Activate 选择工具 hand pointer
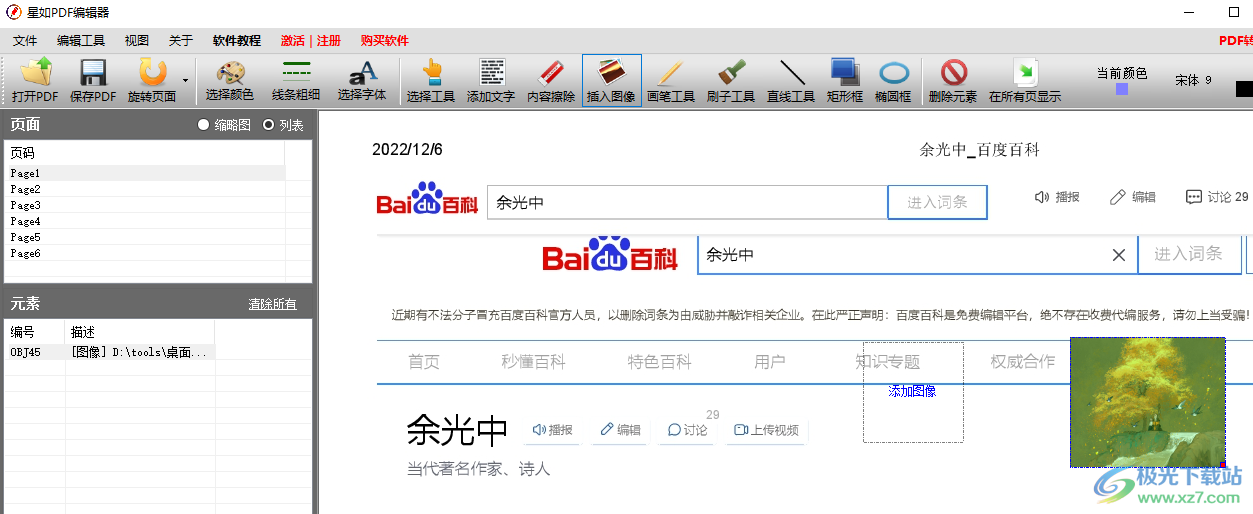The image size is (1253, 514). point(431,80)
